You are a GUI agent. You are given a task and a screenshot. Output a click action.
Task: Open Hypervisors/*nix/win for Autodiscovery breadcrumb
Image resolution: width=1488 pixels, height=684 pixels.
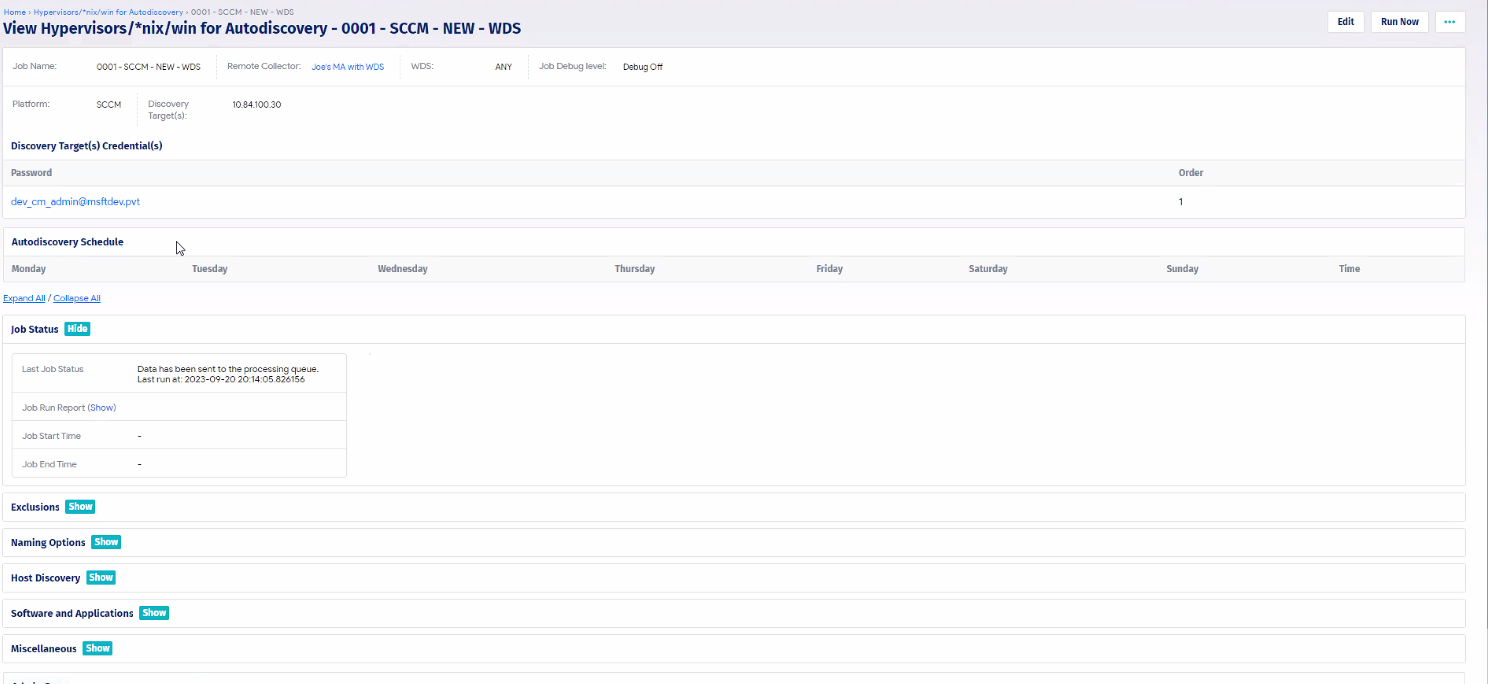(110, 12)
